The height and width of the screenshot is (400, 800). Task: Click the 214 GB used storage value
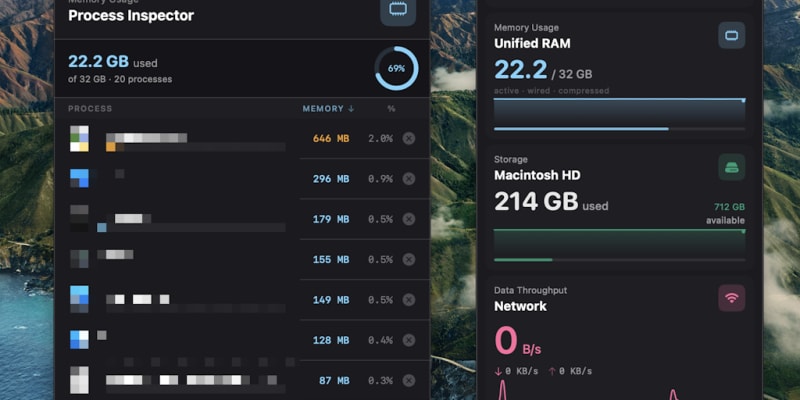point(551,202)
